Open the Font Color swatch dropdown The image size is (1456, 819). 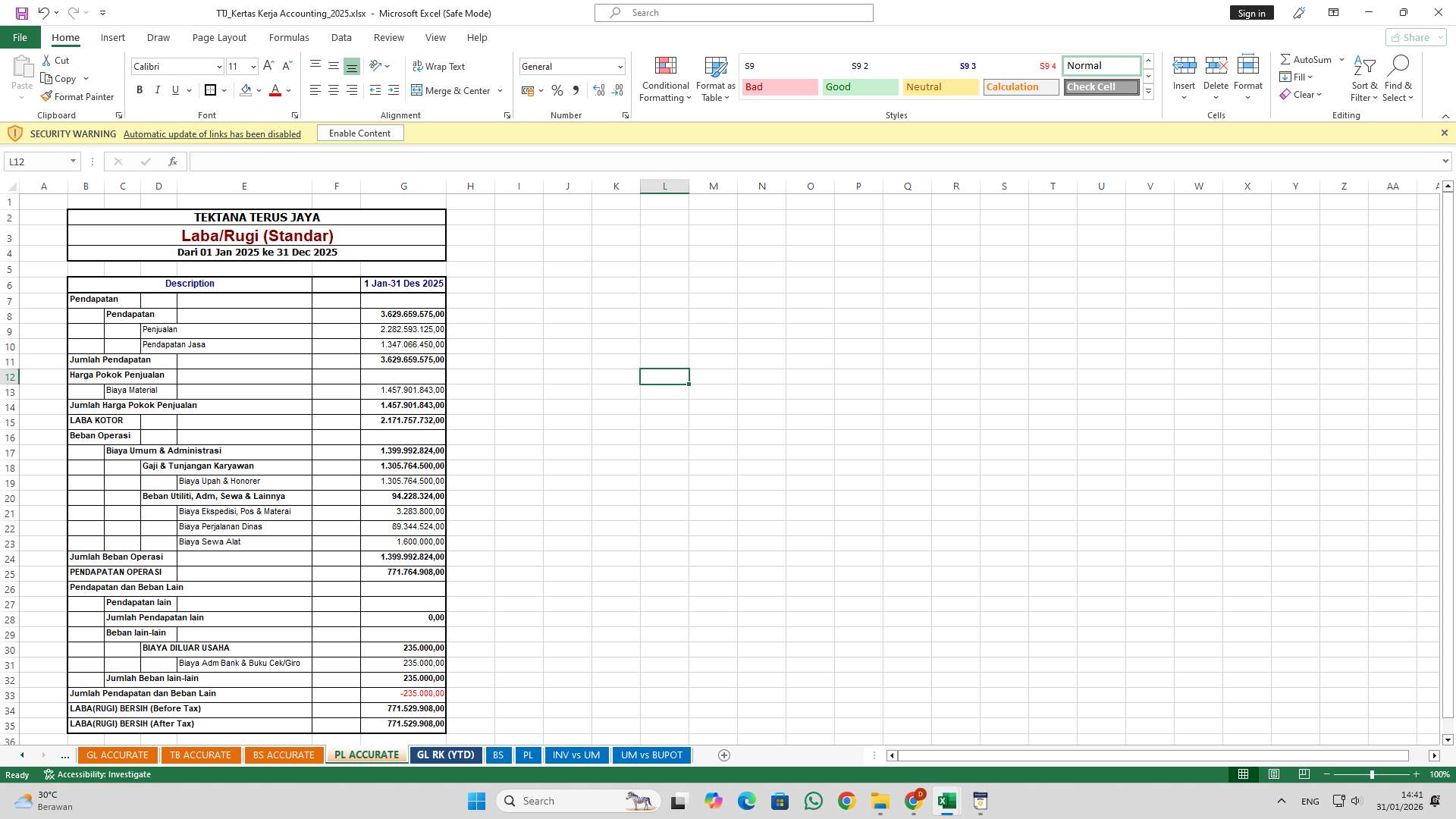coord(287,90)
